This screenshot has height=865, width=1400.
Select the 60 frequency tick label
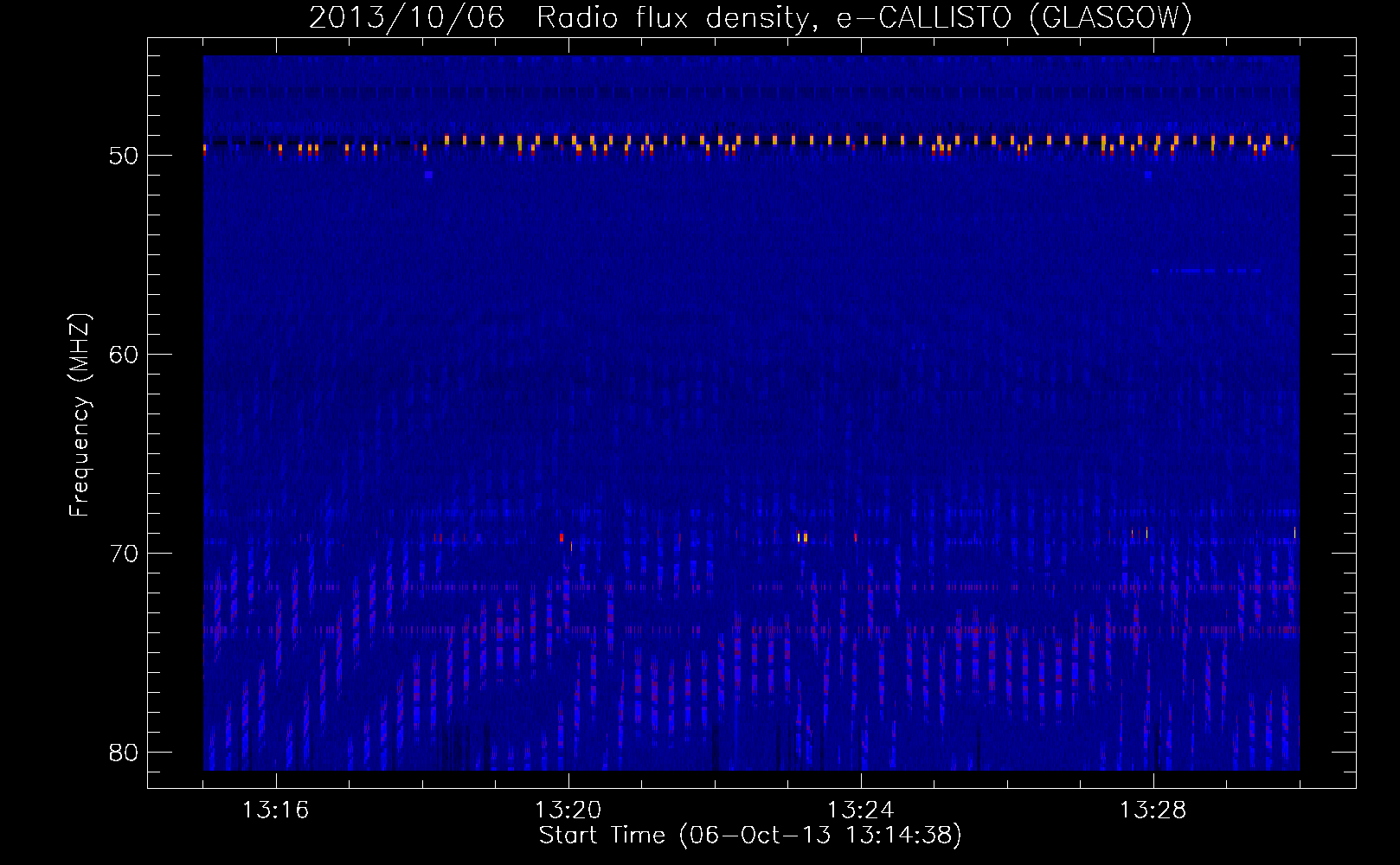point(125,355)
